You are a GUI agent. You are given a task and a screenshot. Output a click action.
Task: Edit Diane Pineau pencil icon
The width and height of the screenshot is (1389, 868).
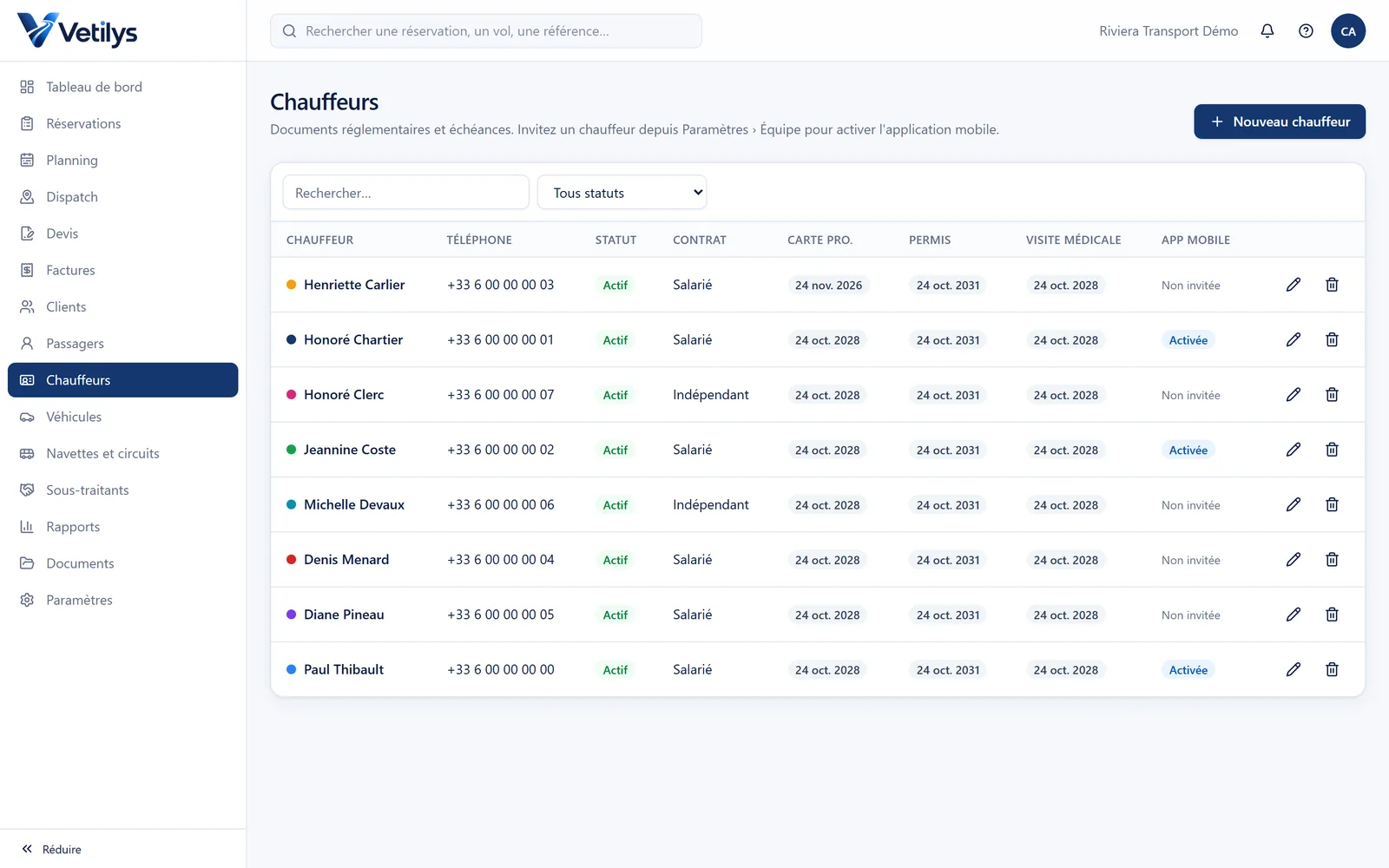click(x=1294, y=615)
